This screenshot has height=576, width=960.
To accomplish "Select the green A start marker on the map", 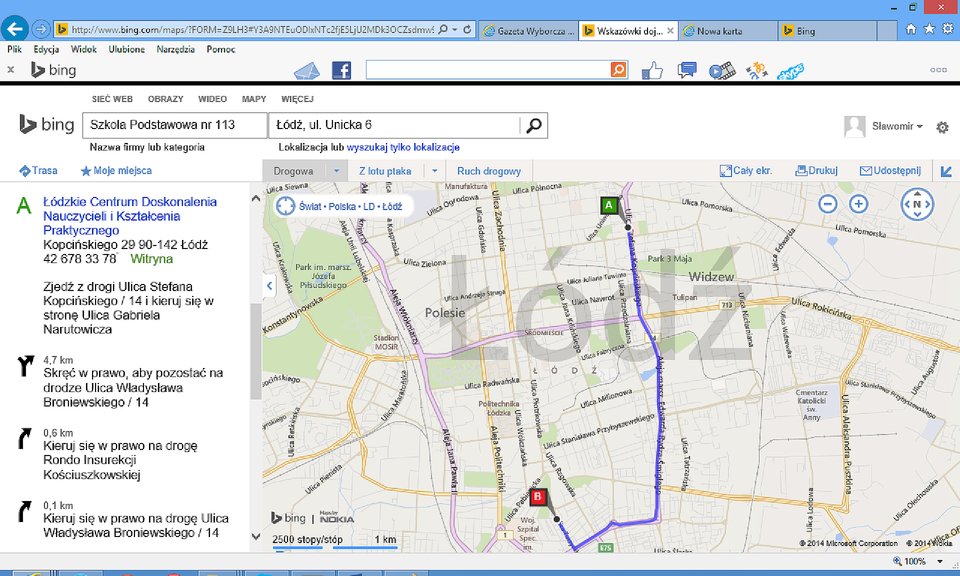I will click(609, 205).
